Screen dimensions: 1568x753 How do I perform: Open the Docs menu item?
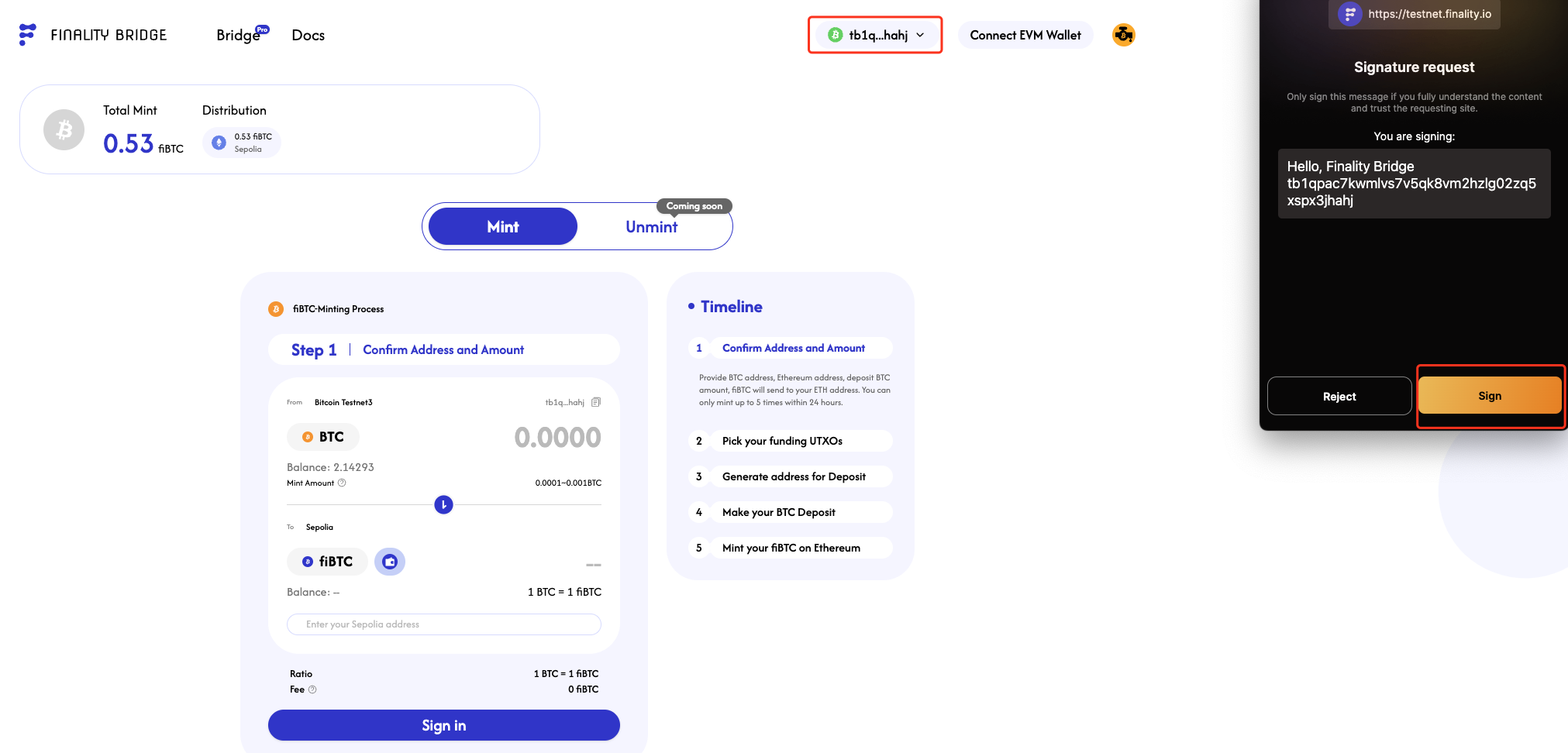click(x=308, y=35)
